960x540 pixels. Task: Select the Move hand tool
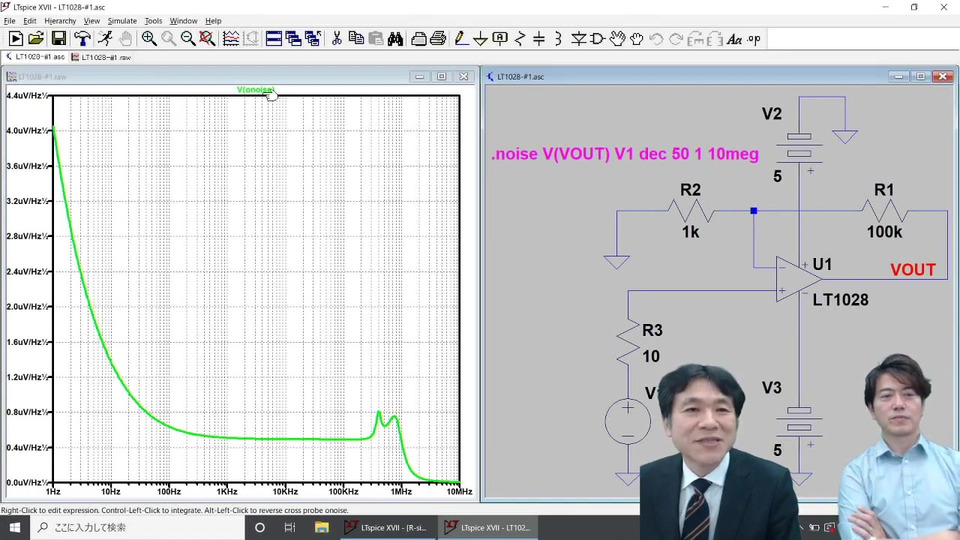coord(617,39)
